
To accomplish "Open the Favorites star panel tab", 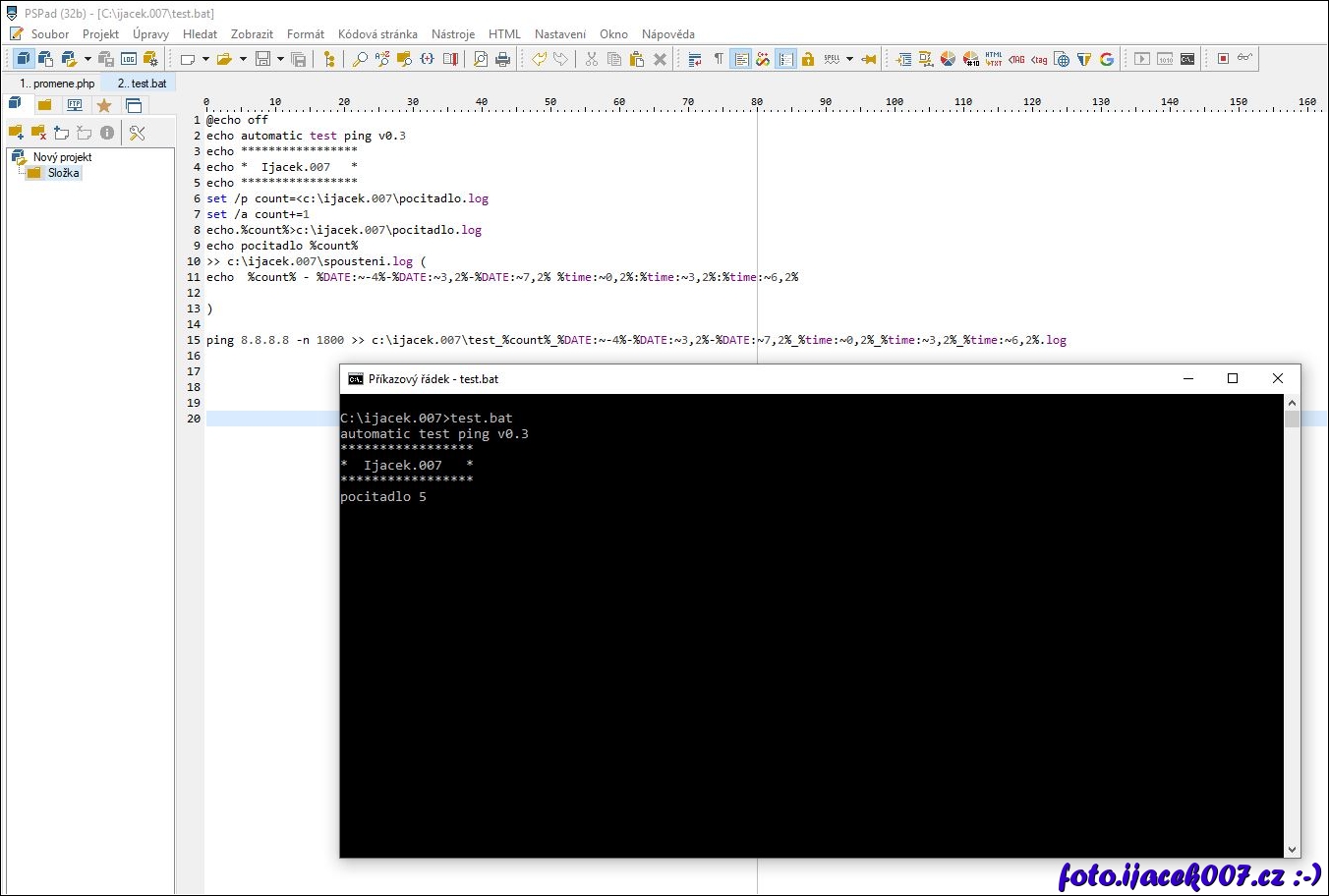I will click(104, 105).
